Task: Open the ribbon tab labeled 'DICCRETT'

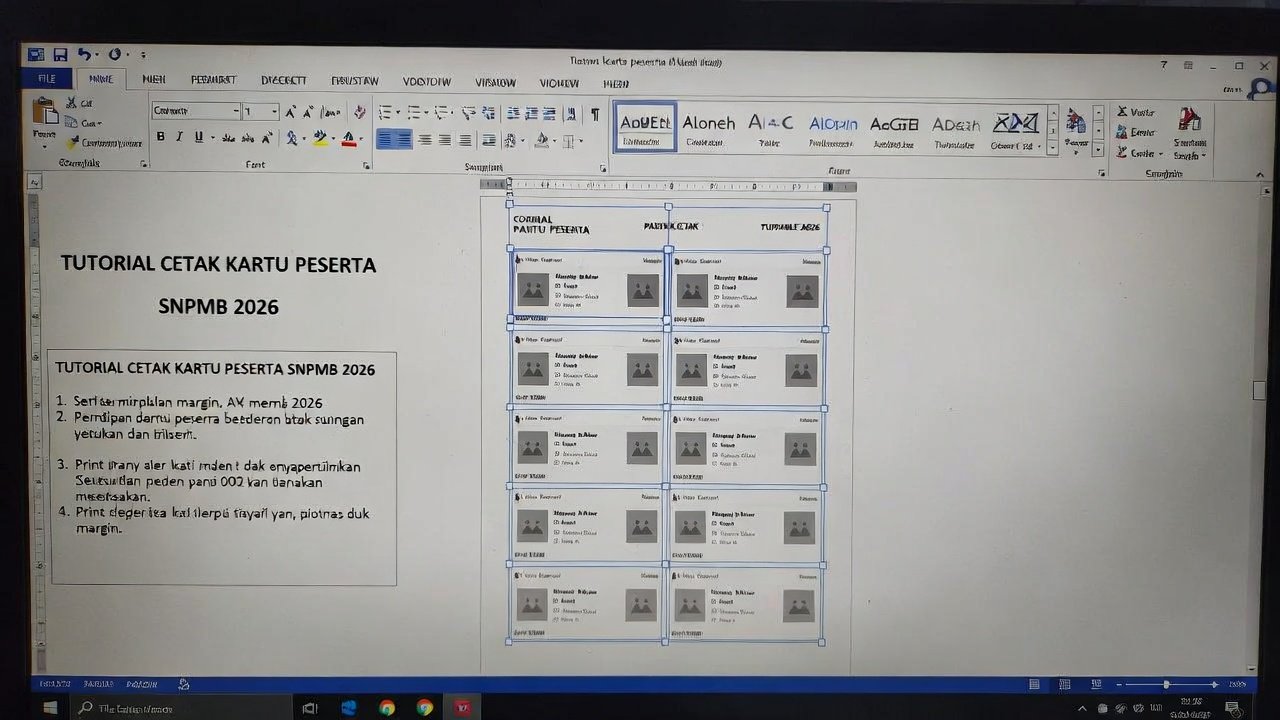Action: [x=284, y=81]
